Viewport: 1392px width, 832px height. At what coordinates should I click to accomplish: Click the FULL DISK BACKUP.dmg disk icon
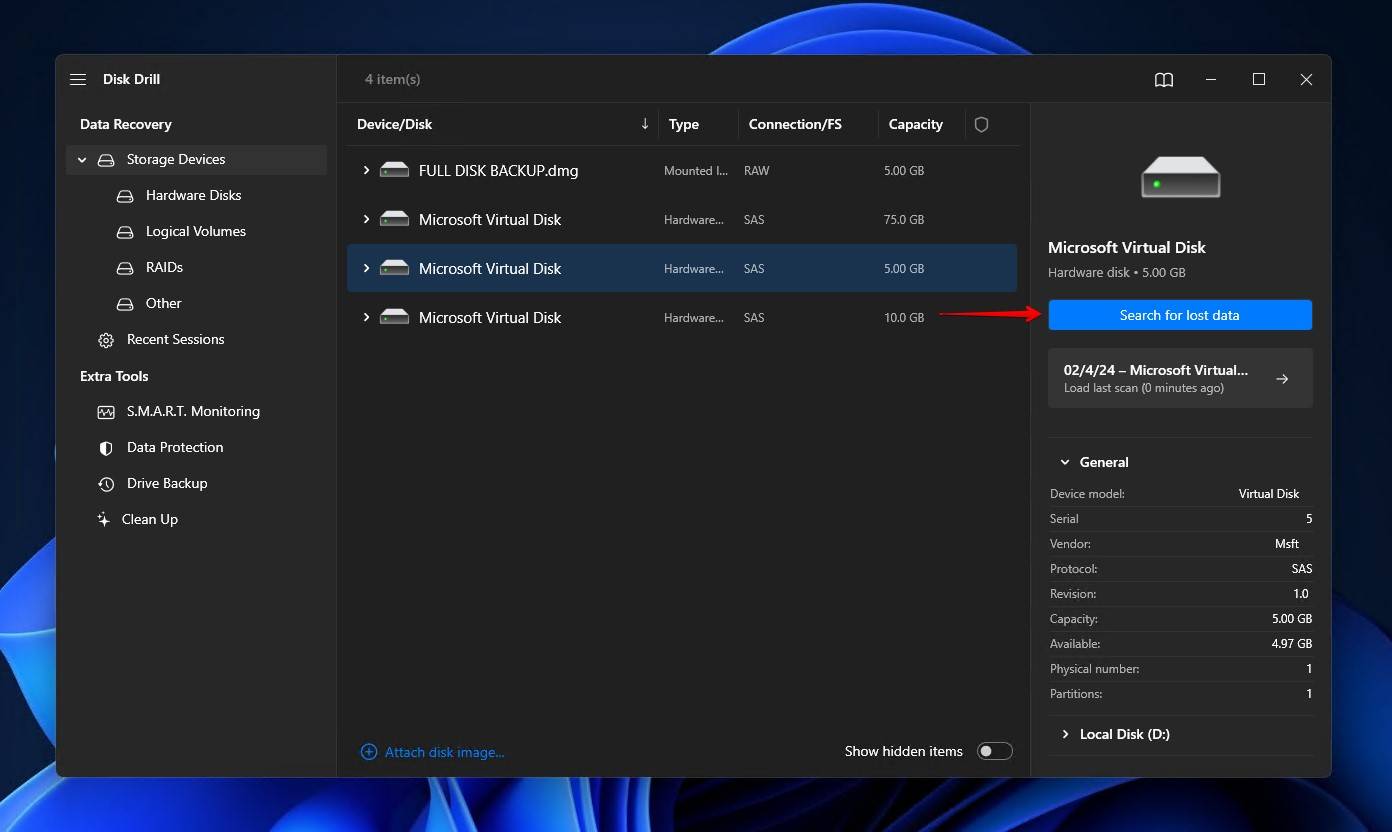[x=394, y=171]
